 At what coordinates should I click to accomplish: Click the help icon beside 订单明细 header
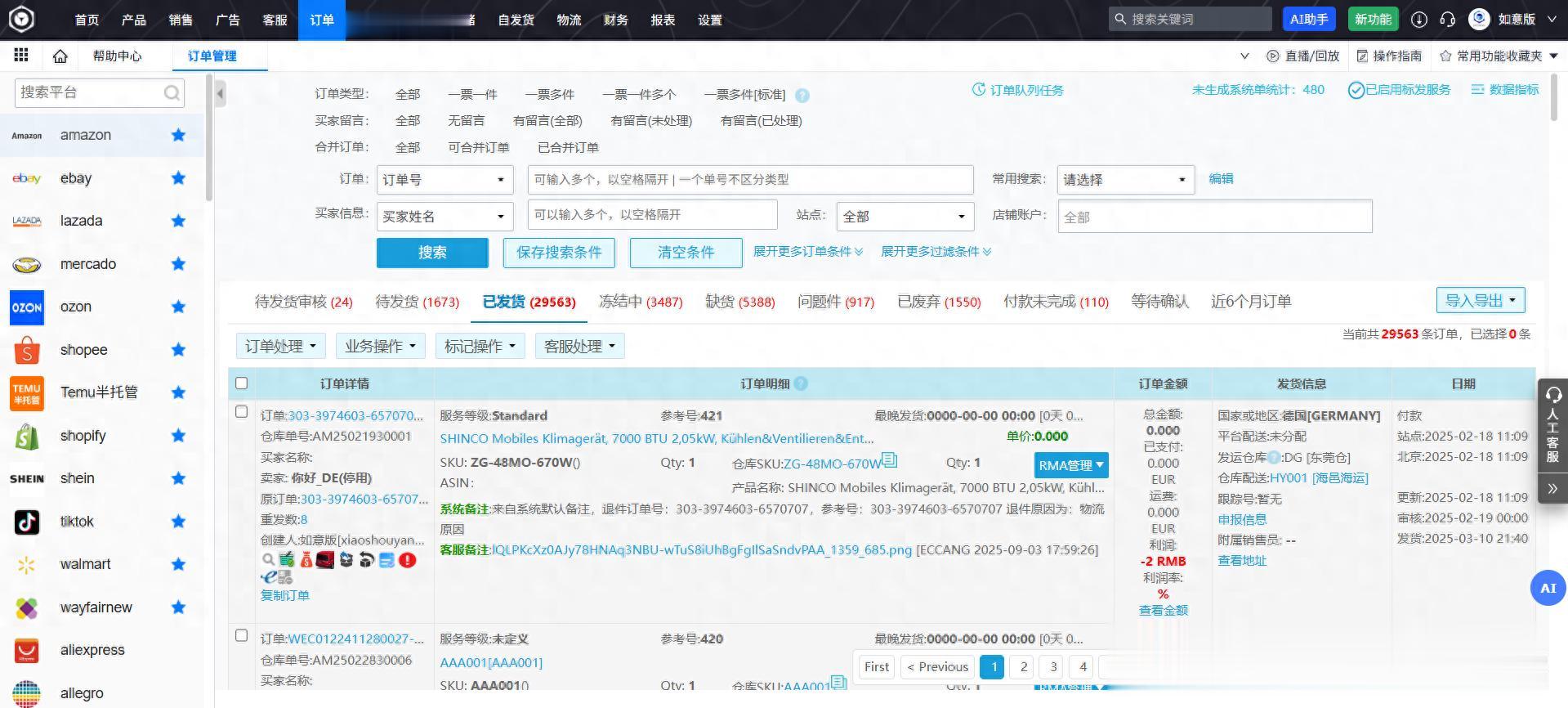(801, 383)
